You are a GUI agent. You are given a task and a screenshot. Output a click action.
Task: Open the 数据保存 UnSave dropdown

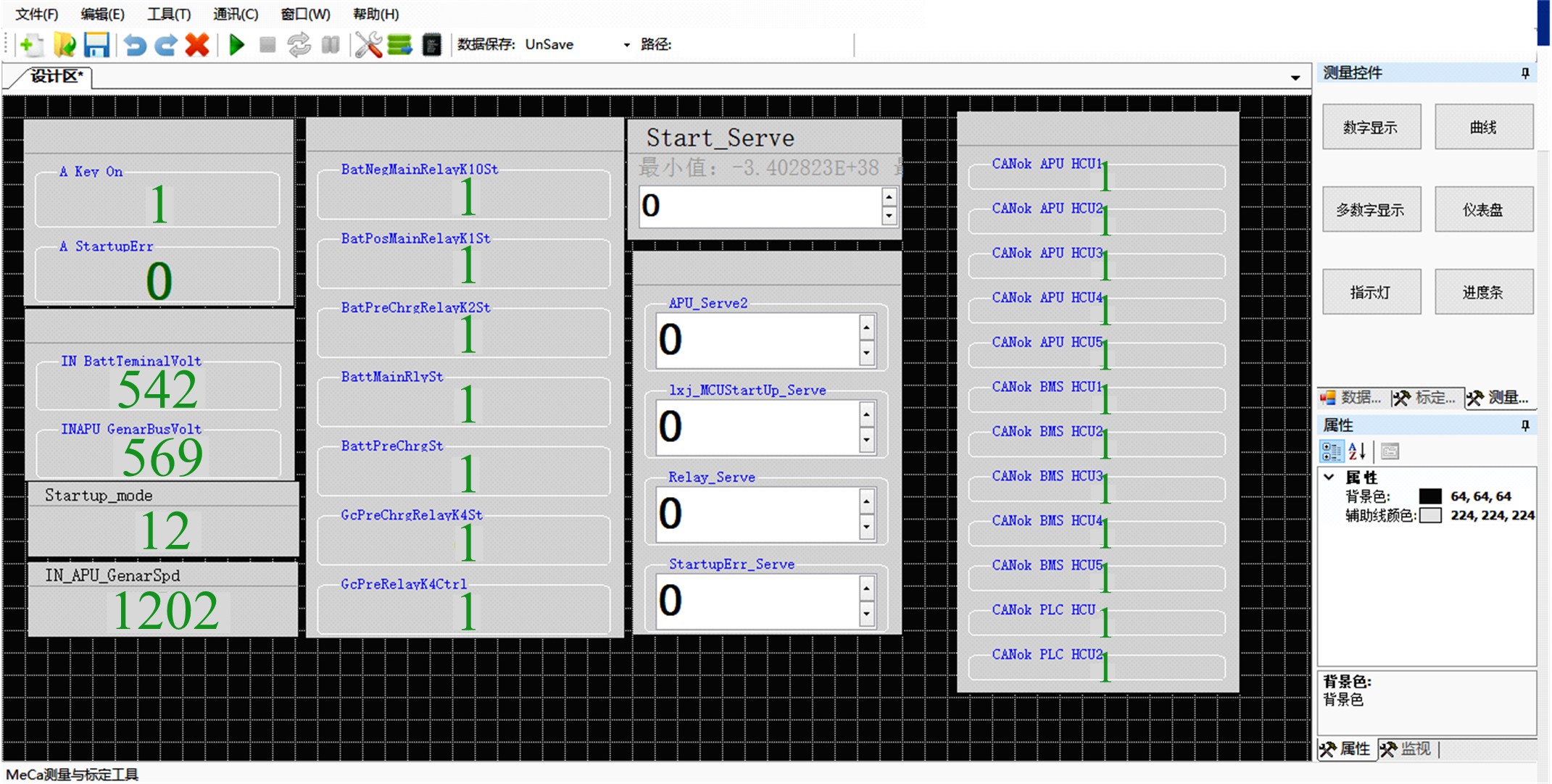coord(626,45)
